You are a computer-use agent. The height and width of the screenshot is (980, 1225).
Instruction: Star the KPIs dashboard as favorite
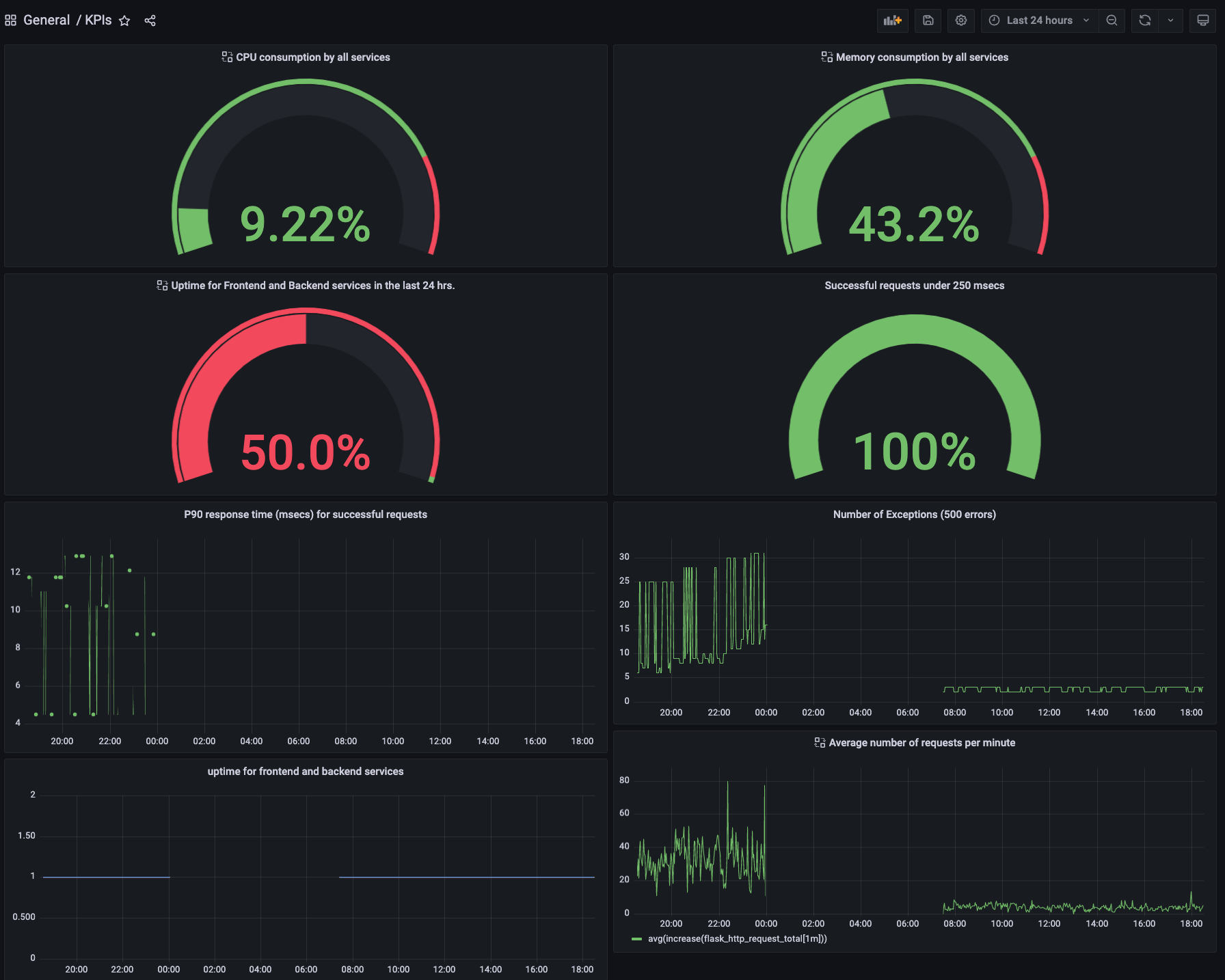tap(124, 21)
